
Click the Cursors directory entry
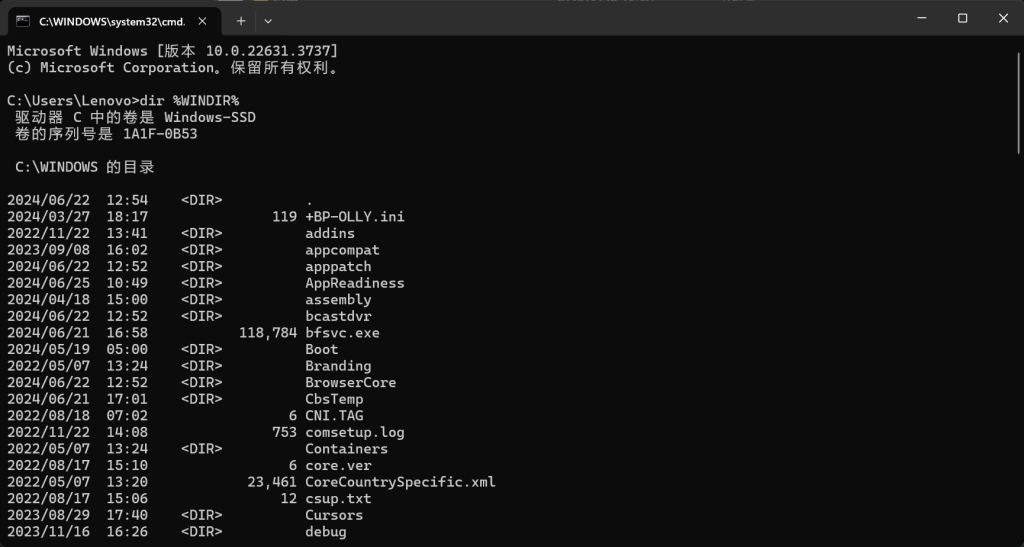(x=334, y=515)
